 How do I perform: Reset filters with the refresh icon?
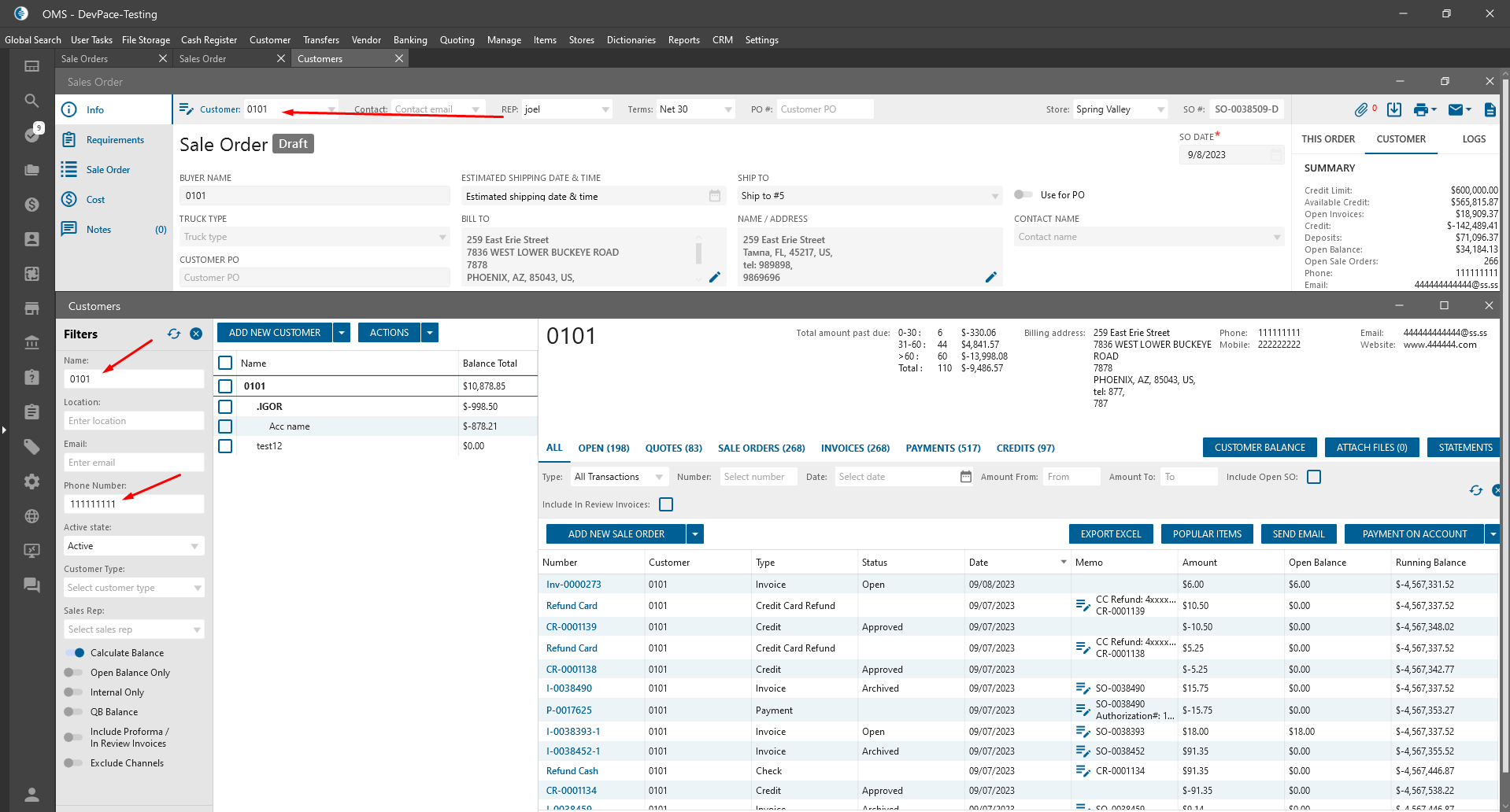point(174,334)
